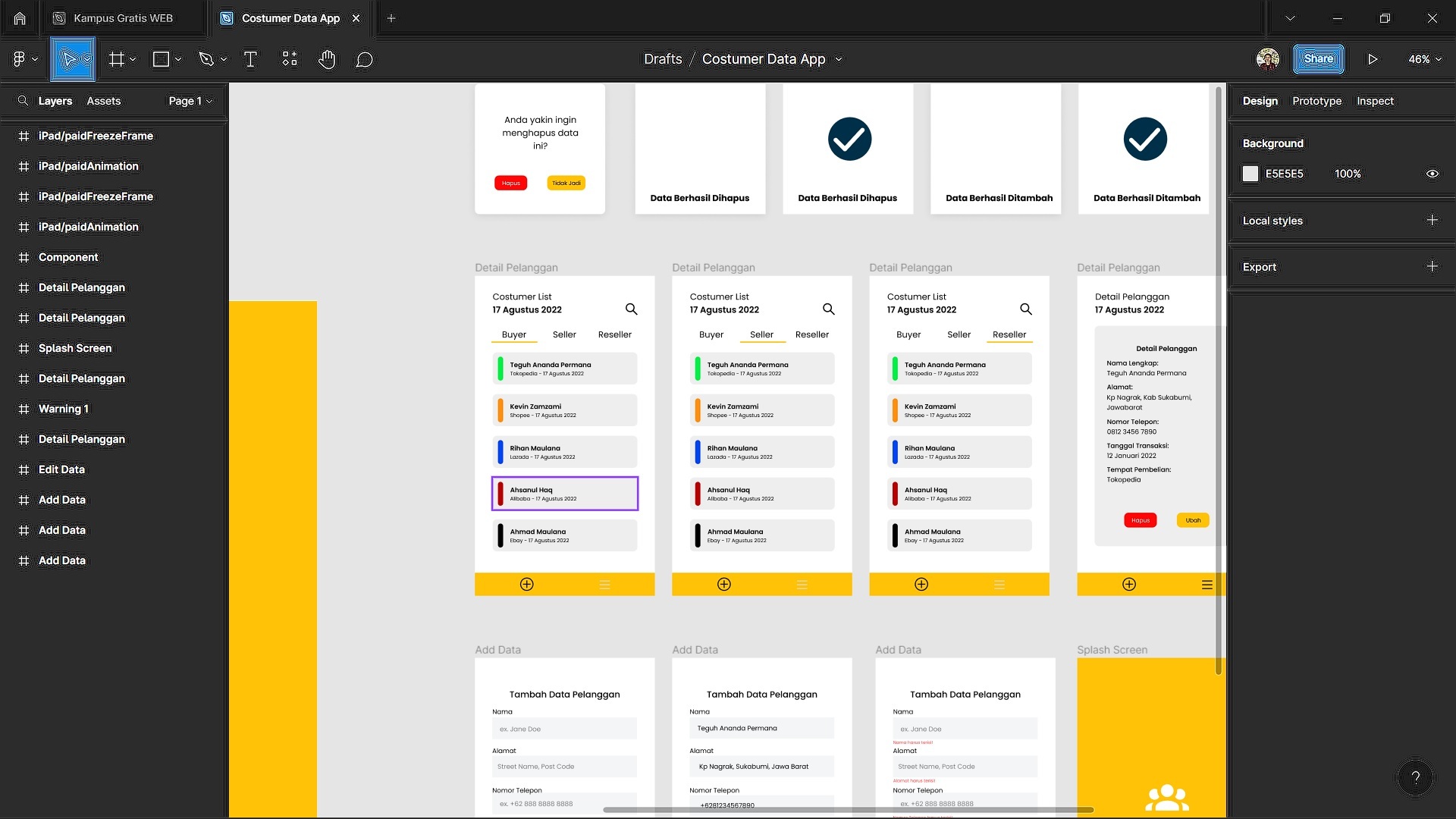Open the Figma main menu icon

tap(19, 59)
